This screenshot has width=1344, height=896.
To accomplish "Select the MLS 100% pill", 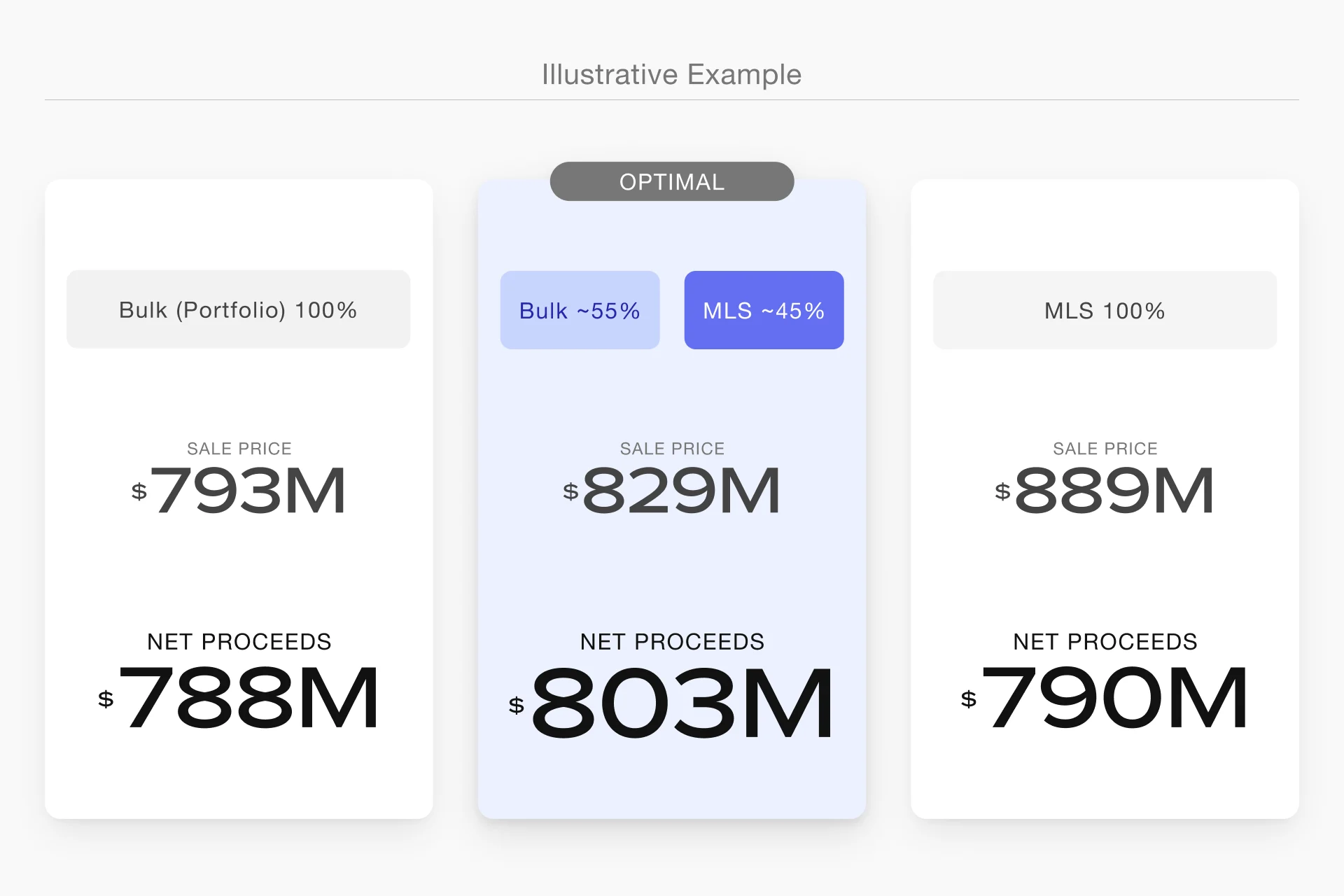I will click(1105, 310).
